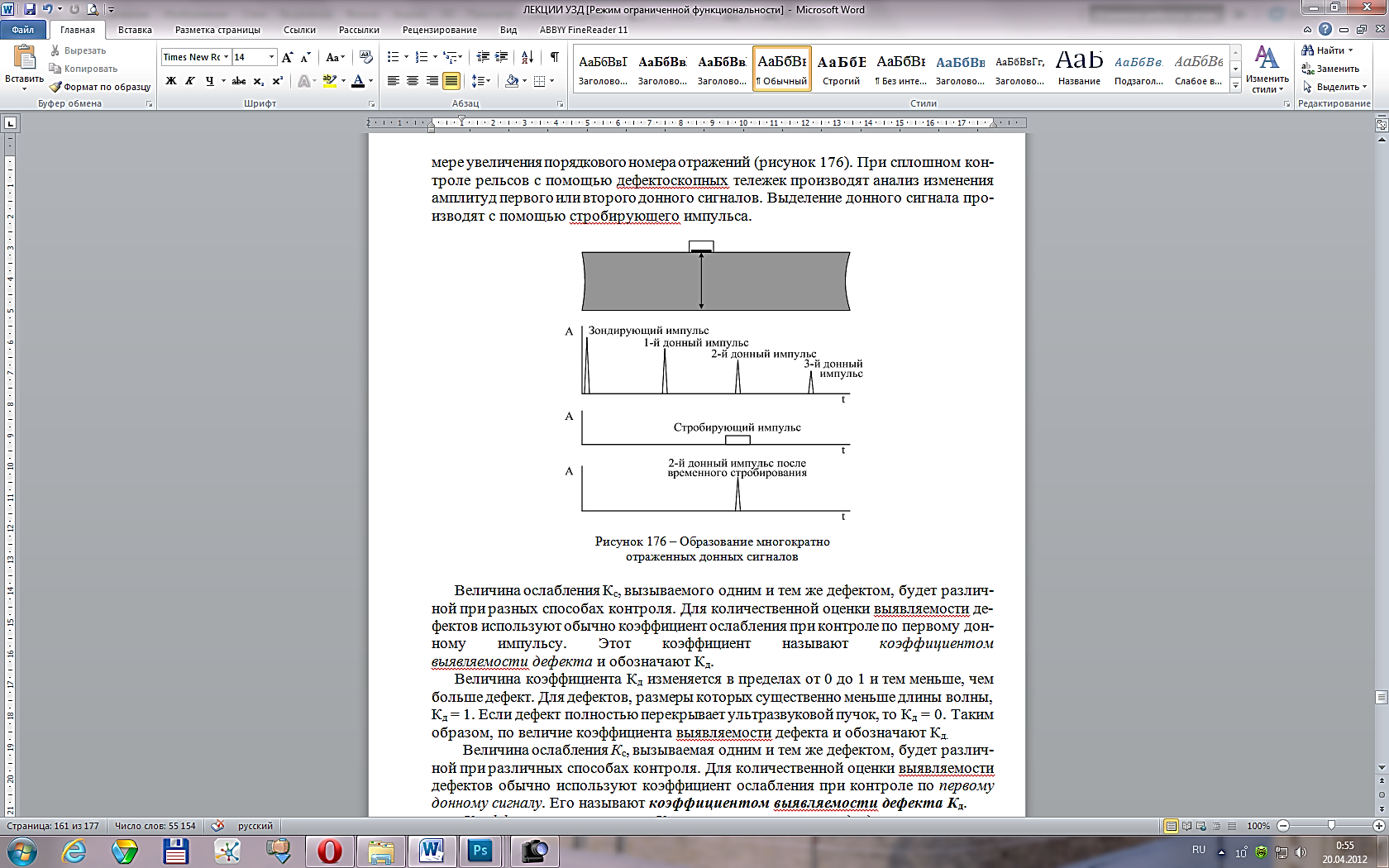Click the Center alignment icon
This screenshot has width=1389, height=868.
(x=413, y=81)
